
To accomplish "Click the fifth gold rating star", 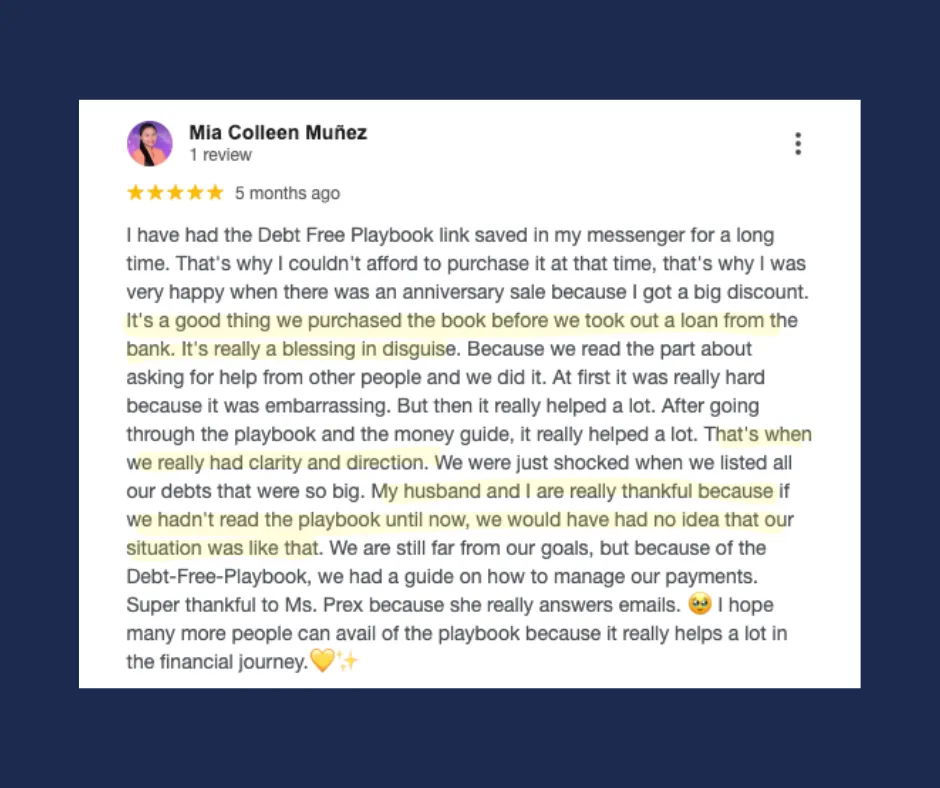I will [x=215, y=193].
